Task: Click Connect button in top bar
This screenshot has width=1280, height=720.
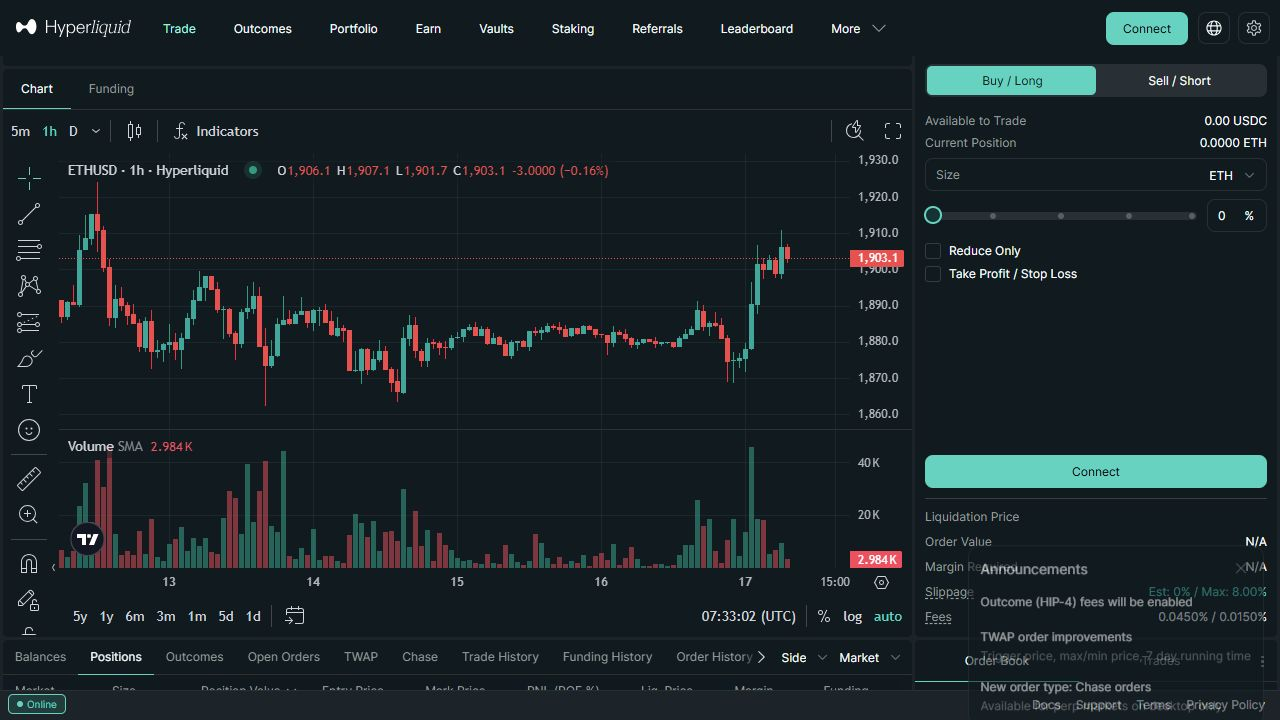Action: [1146, 29]
